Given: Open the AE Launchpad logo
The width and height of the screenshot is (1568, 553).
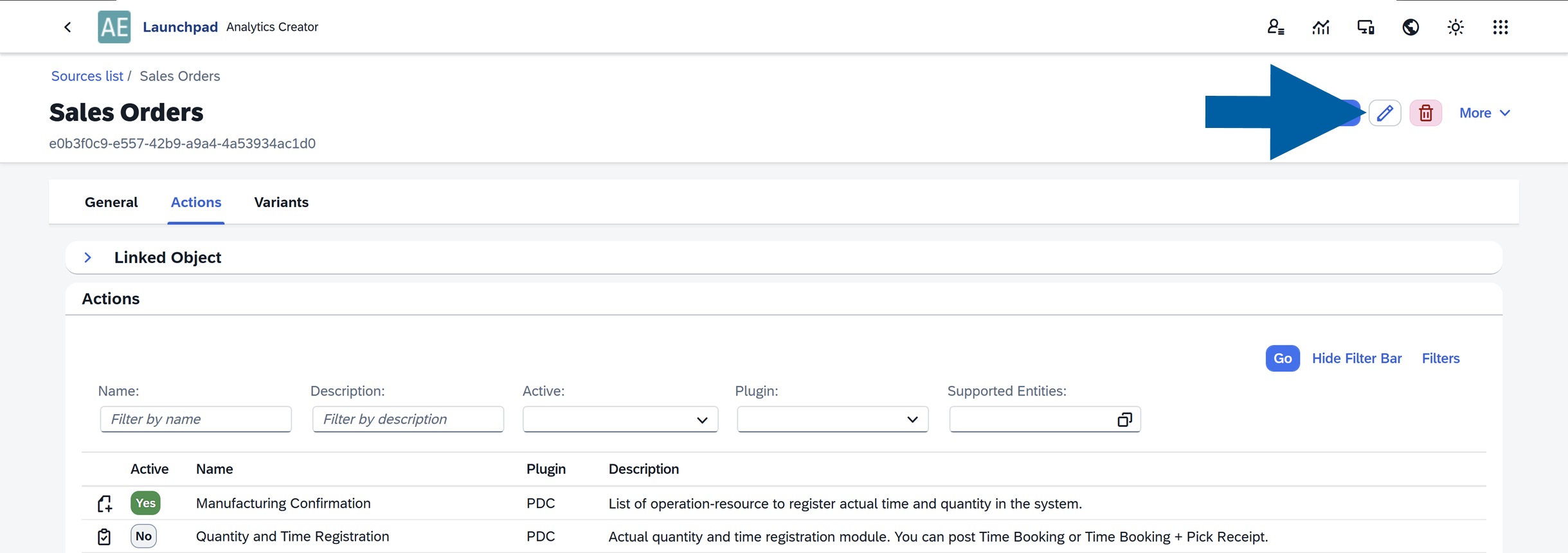Looking at the screenshot, I should coord(114,27).
